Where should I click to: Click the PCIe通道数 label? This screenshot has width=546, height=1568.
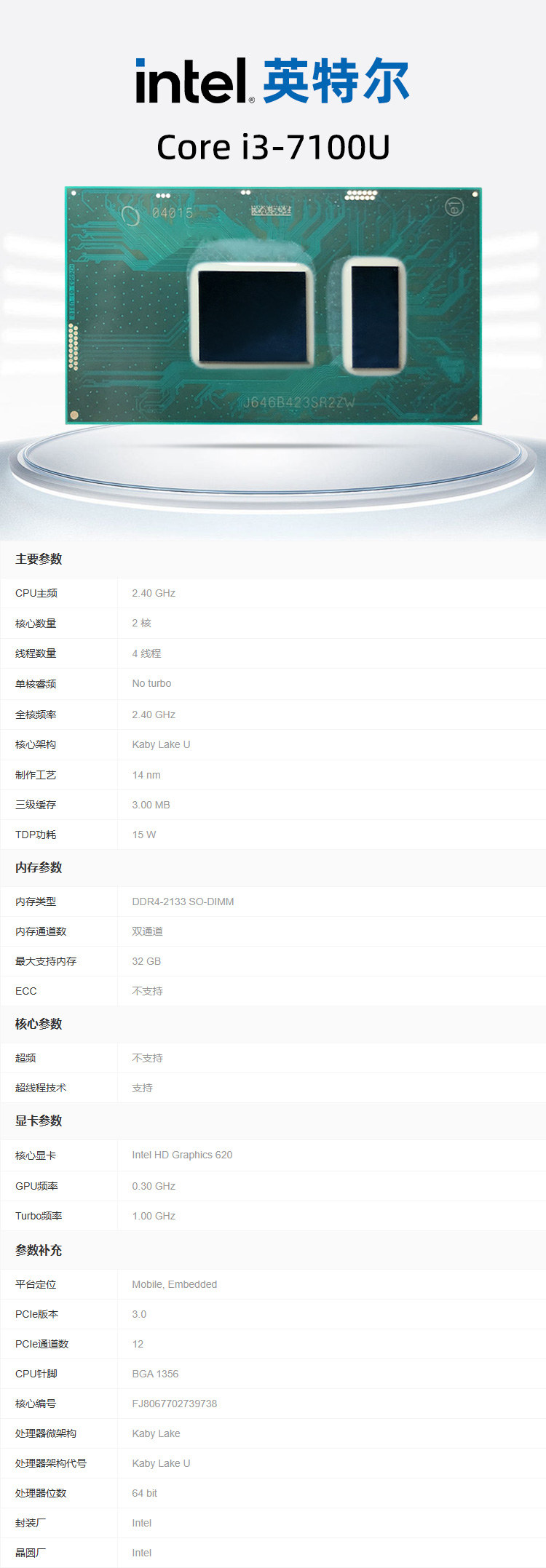[x=41, y=1344]
